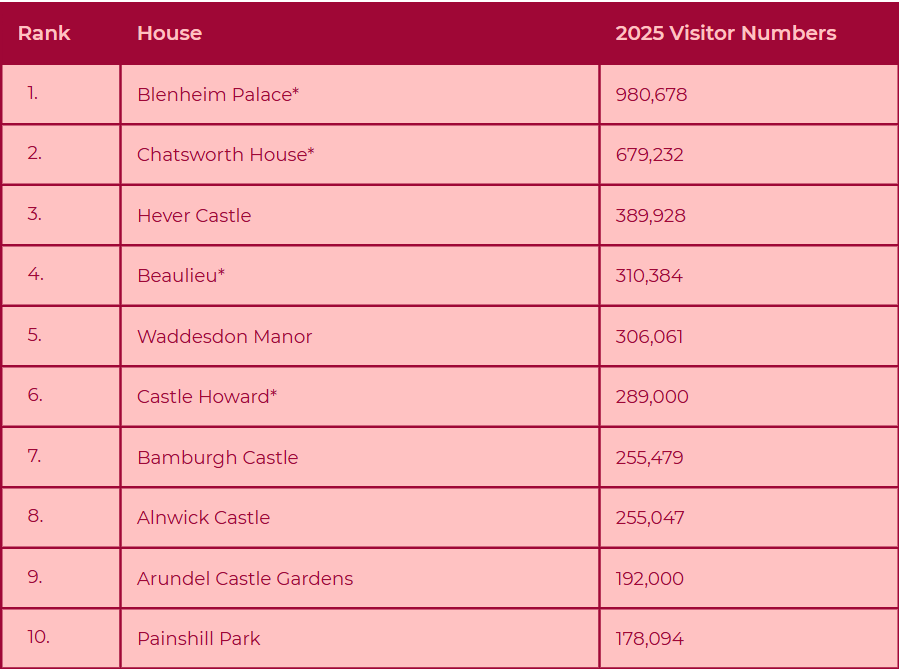Select the 679,232 visitor figure
The height and width of the screenshot is (669, 899).
(649, 155)
